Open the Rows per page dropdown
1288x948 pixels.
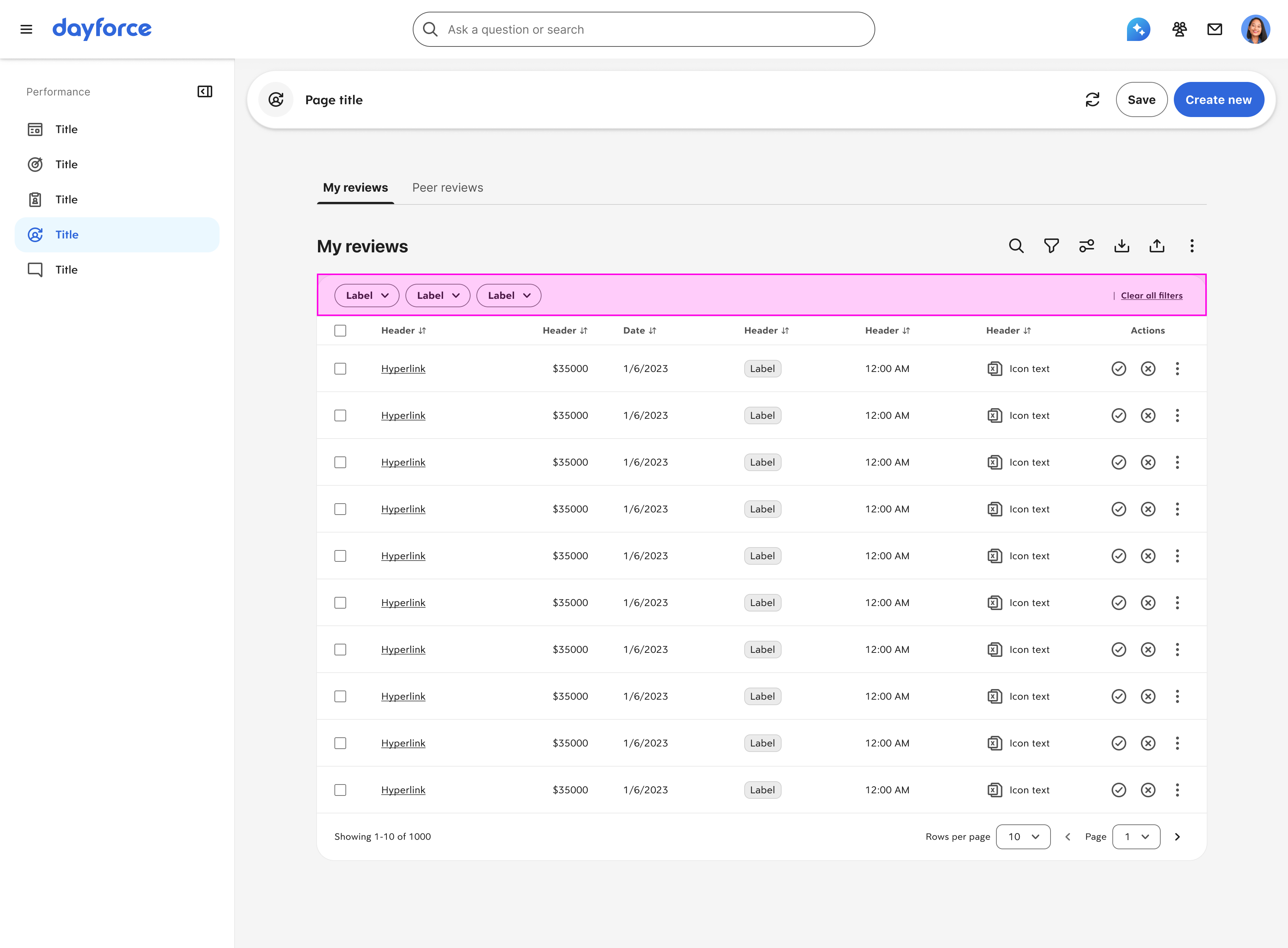pos(1023,837)
